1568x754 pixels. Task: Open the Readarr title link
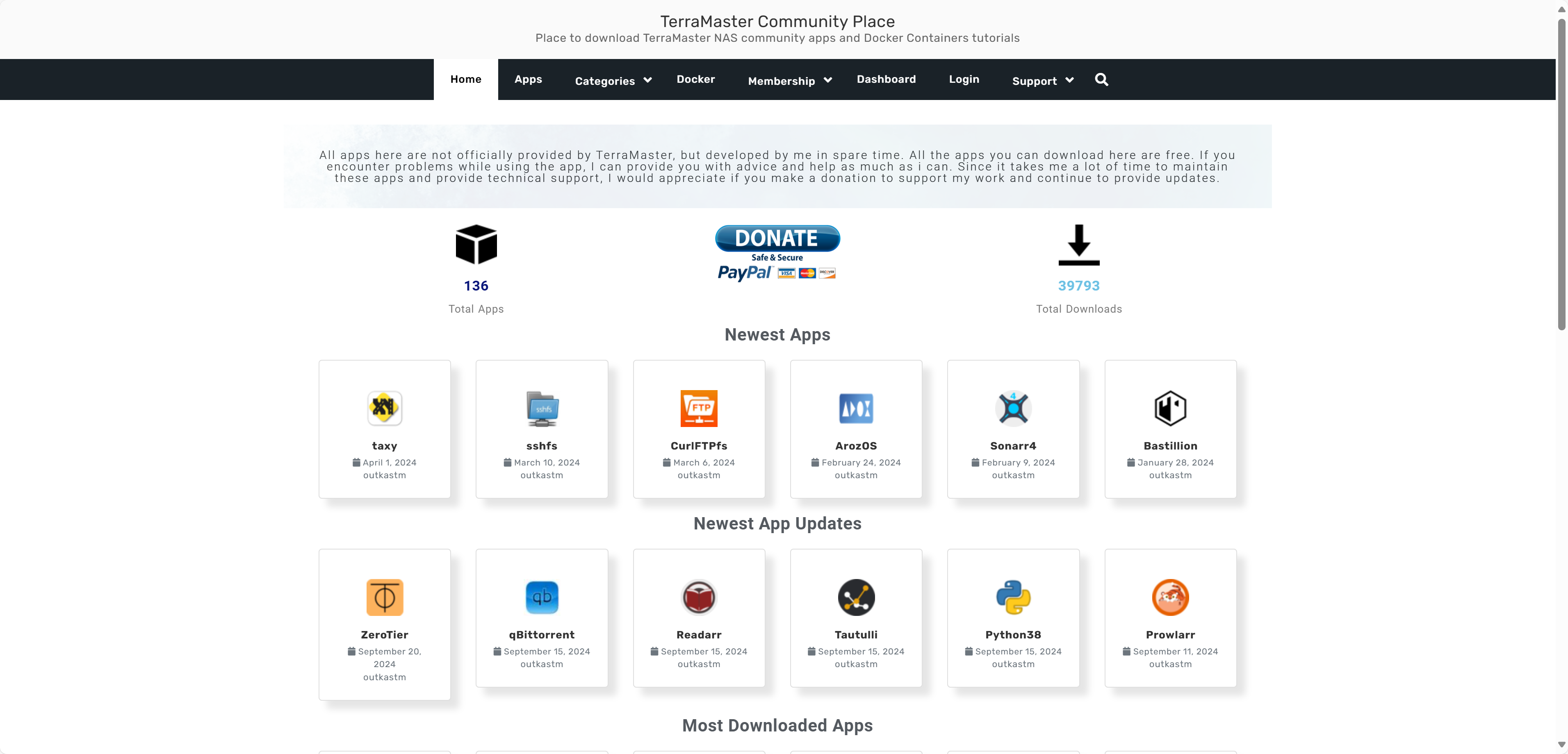tap(699, 635)
